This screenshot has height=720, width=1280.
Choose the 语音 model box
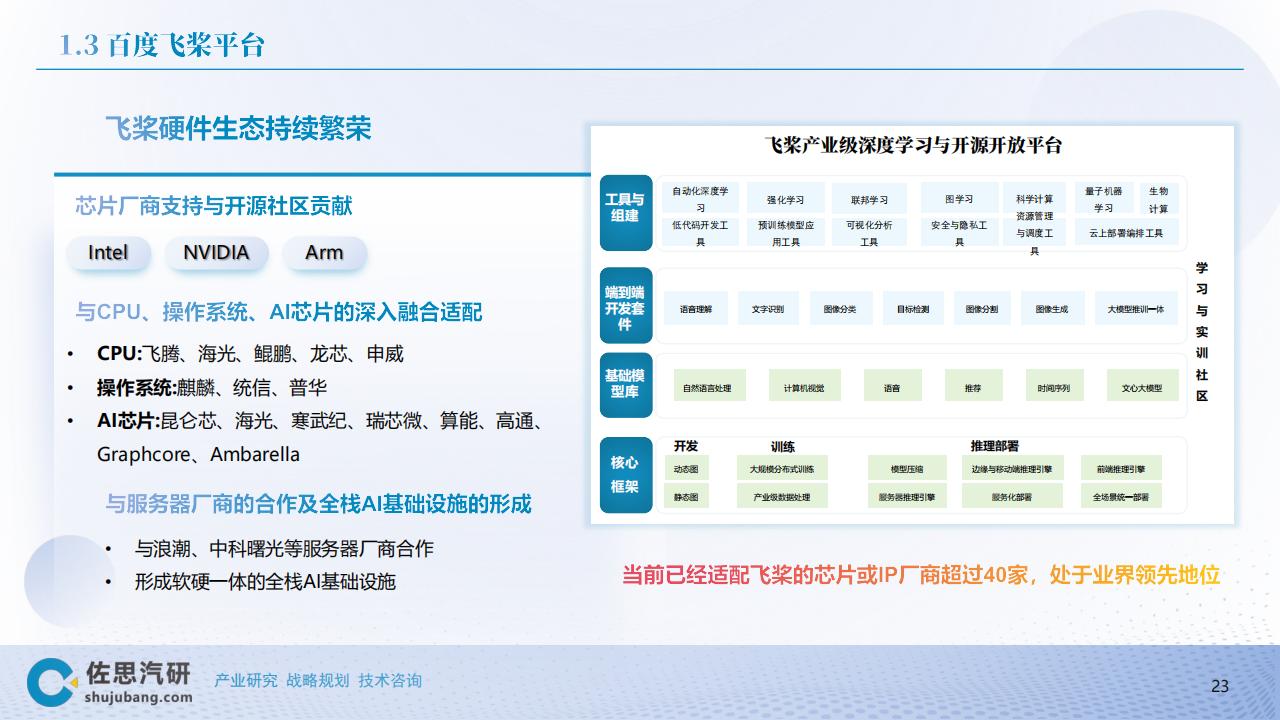tap(891, 387)
